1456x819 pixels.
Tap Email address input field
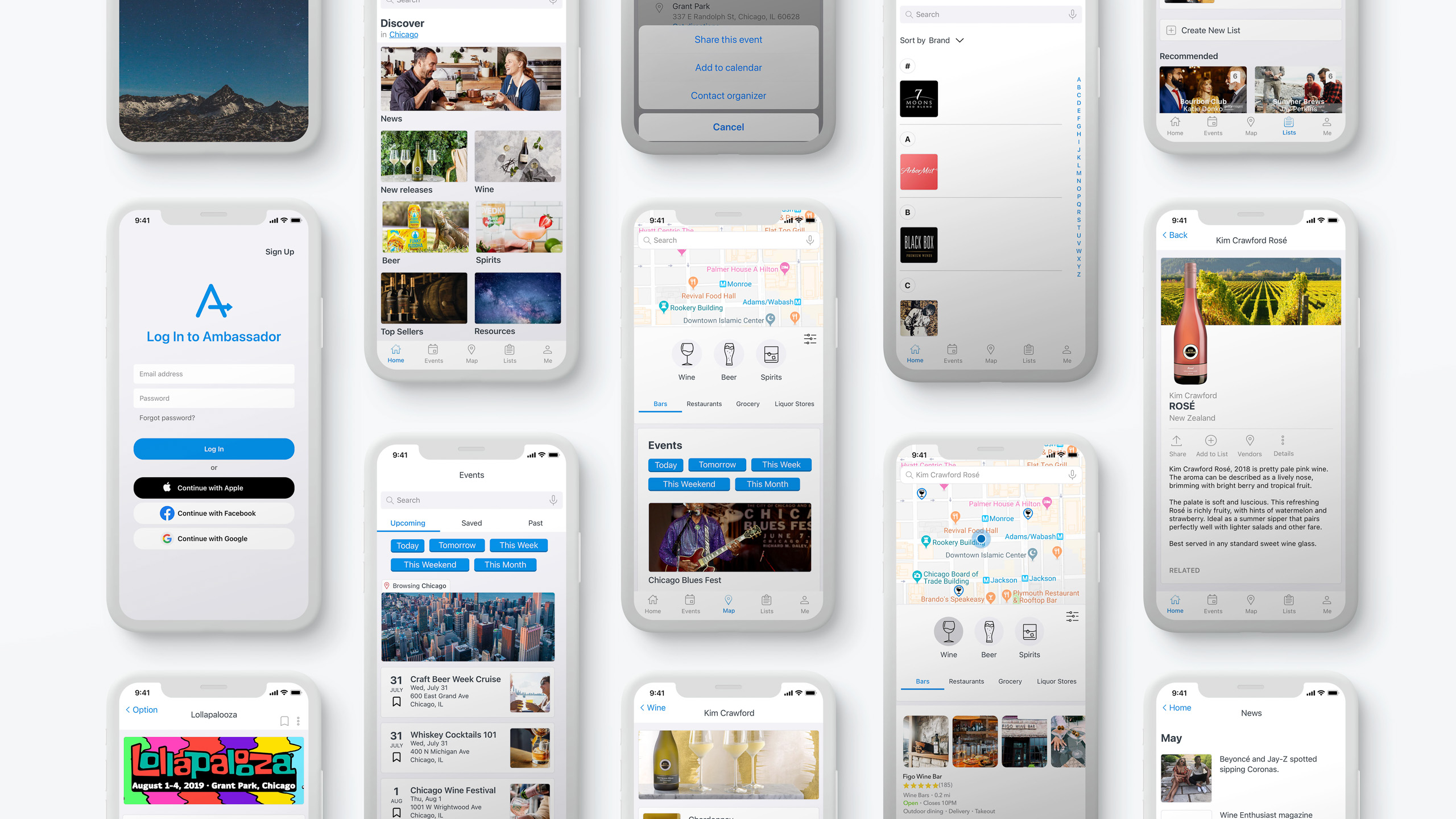click(213, 373)
